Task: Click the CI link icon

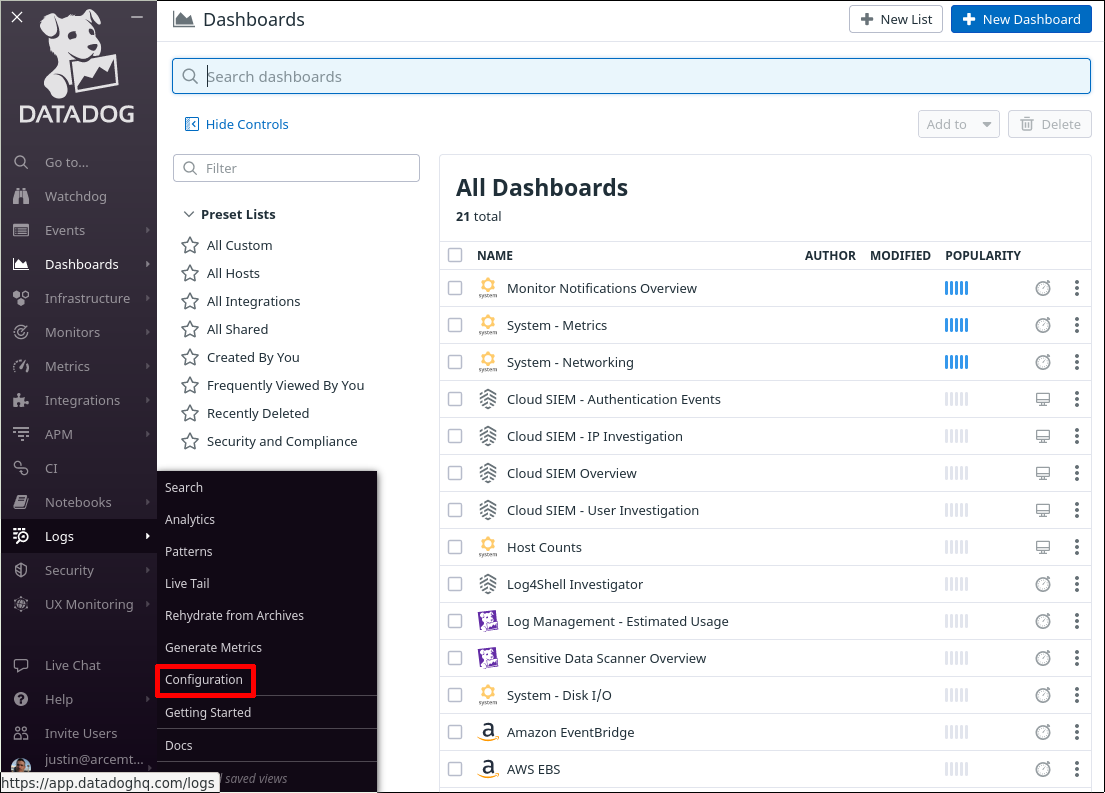Action: click(x=21, y=468)
